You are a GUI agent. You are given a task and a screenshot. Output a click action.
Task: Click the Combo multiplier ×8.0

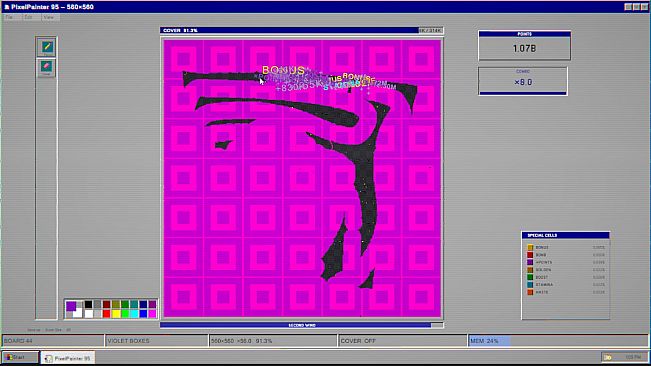point(523,82)
